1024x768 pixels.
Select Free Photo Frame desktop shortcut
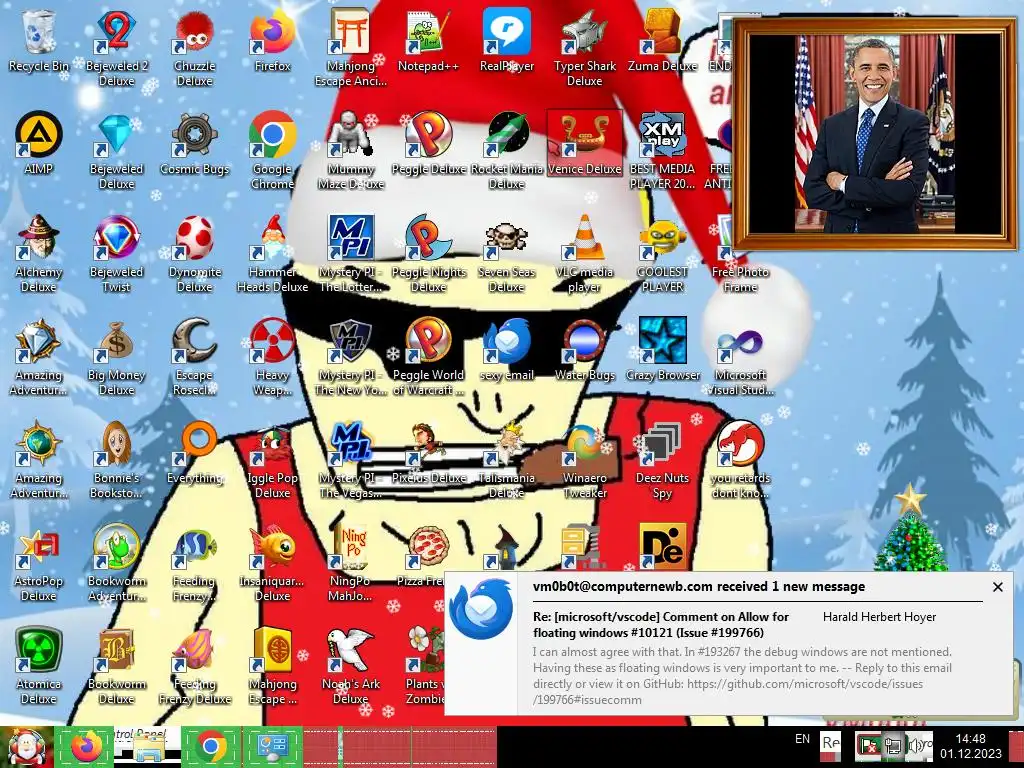point(741,253)
